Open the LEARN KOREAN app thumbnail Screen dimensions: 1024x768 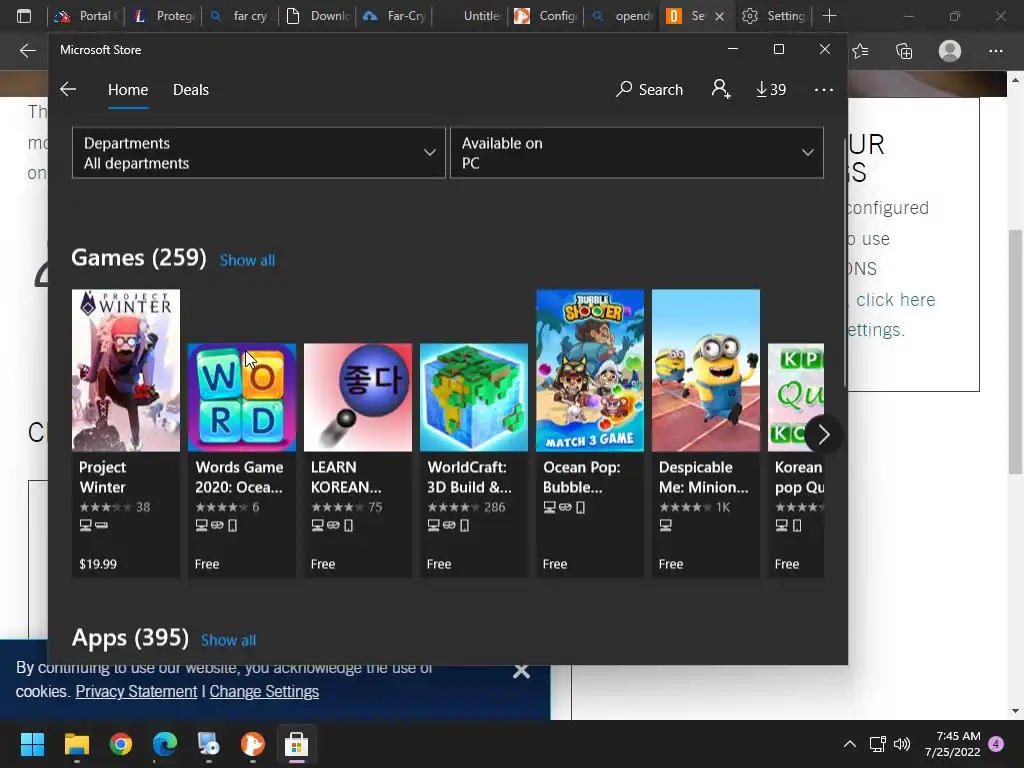[358, 397]
